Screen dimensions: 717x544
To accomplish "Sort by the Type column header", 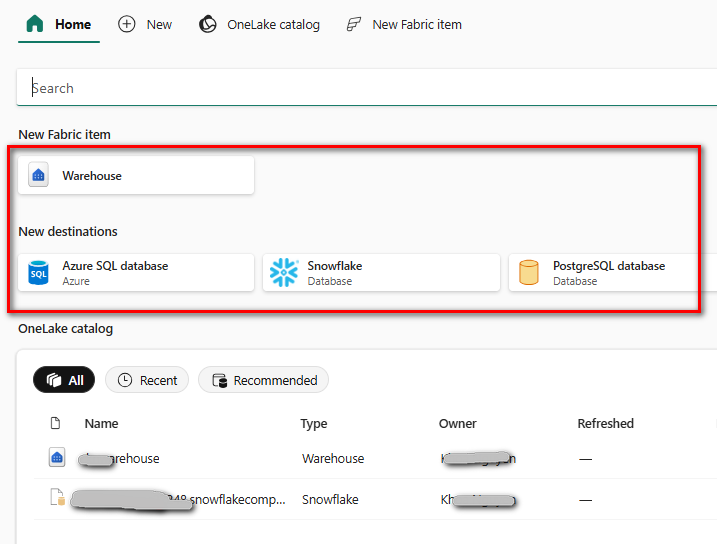I will (314, 423).
